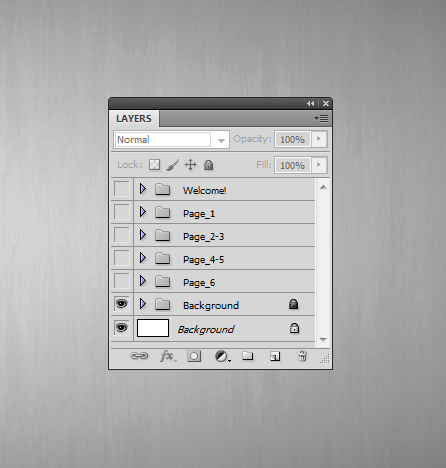Screen dimensions: 446x468
Task: Open the Opacity slider arrow
Action: pos(319,139)
